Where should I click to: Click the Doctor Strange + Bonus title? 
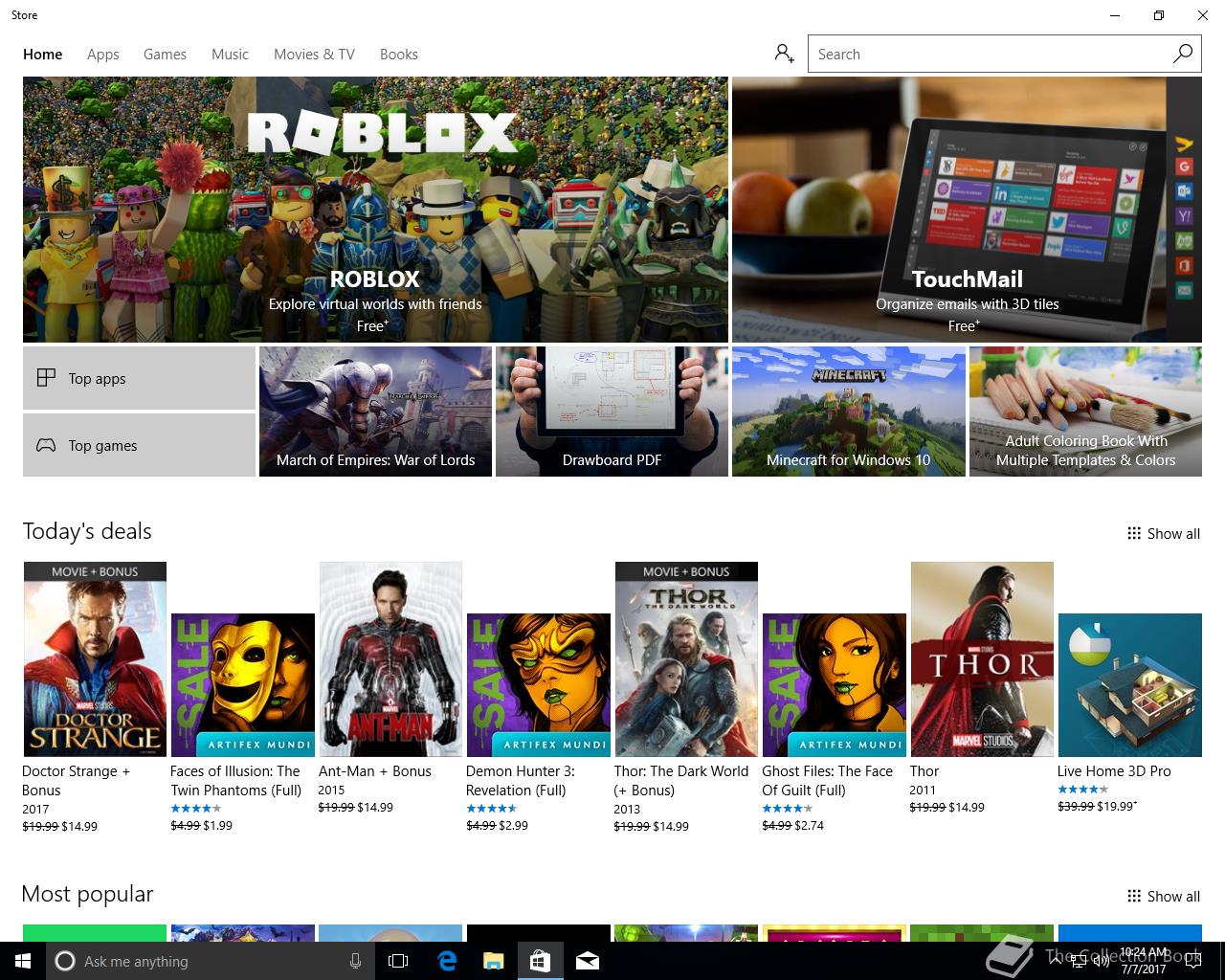pos(76,780)
